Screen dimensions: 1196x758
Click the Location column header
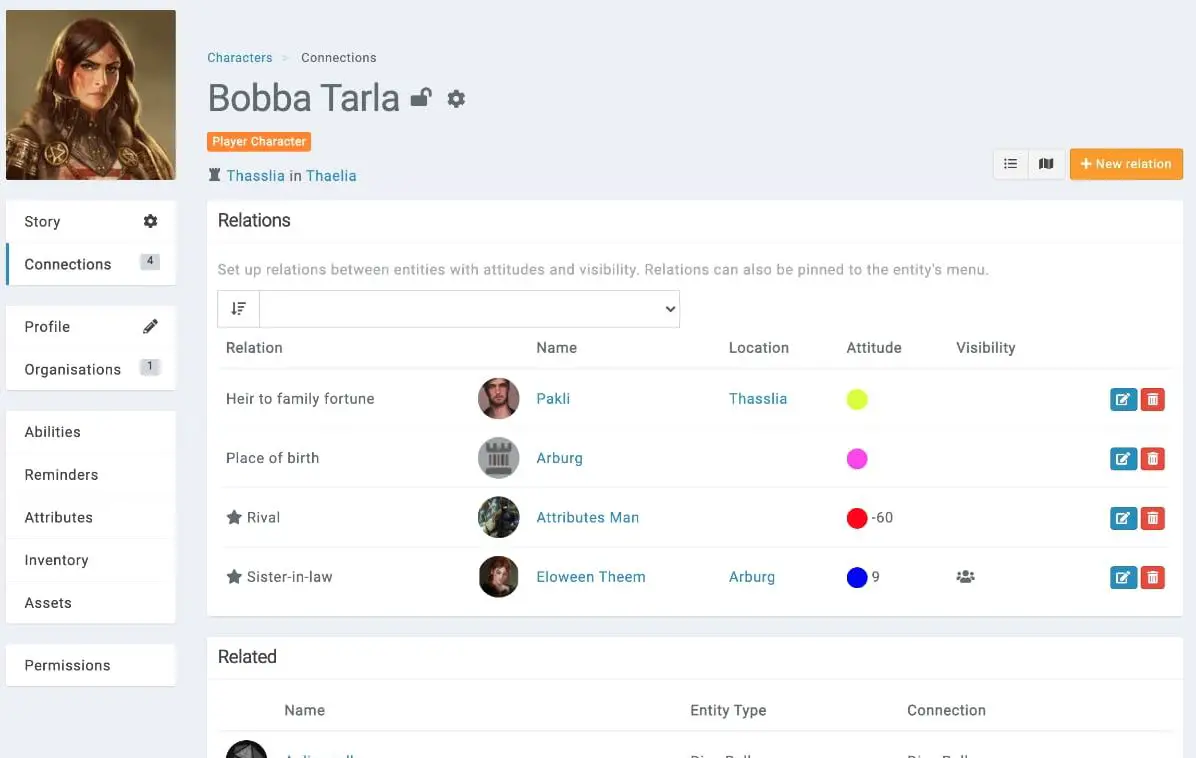pos(758,348)
